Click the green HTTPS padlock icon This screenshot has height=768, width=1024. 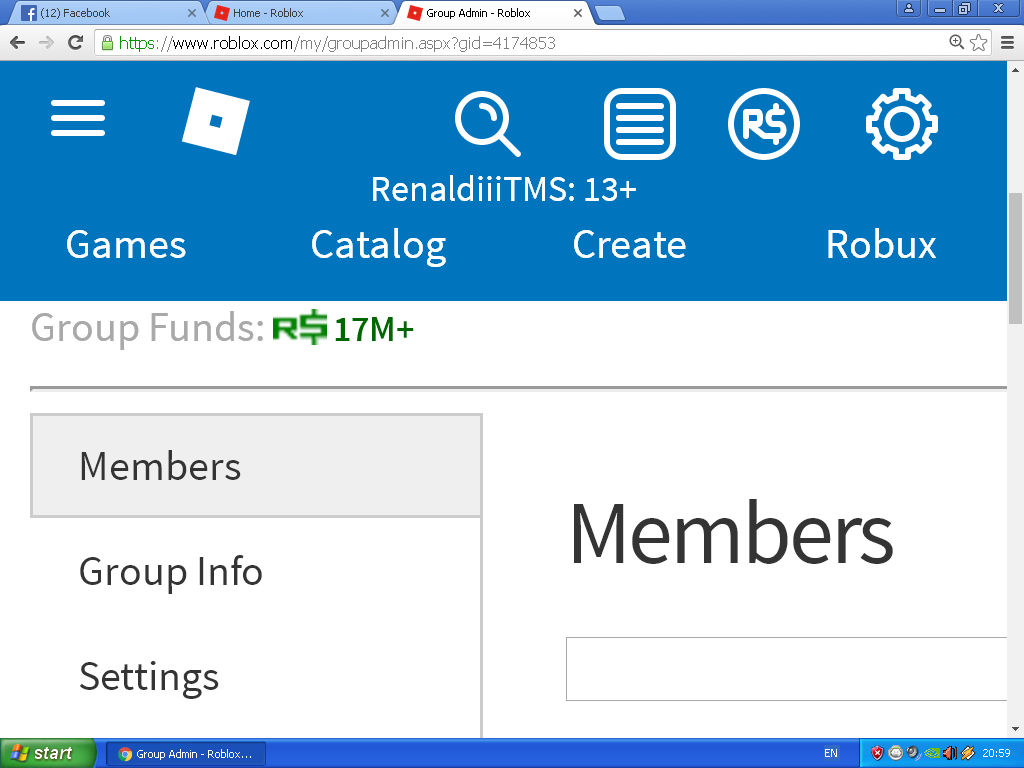pos(107,43)
